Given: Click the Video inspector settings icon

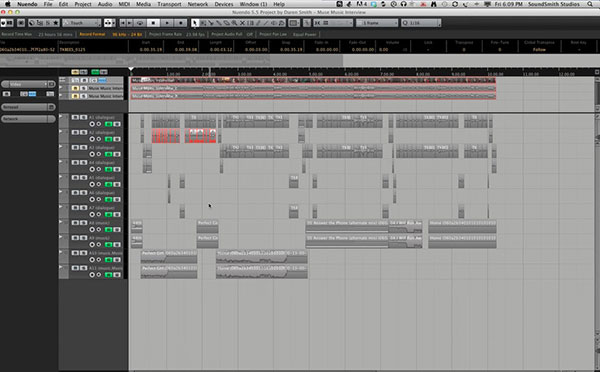Looking at the screenshot, I should [x=51, y=84].
